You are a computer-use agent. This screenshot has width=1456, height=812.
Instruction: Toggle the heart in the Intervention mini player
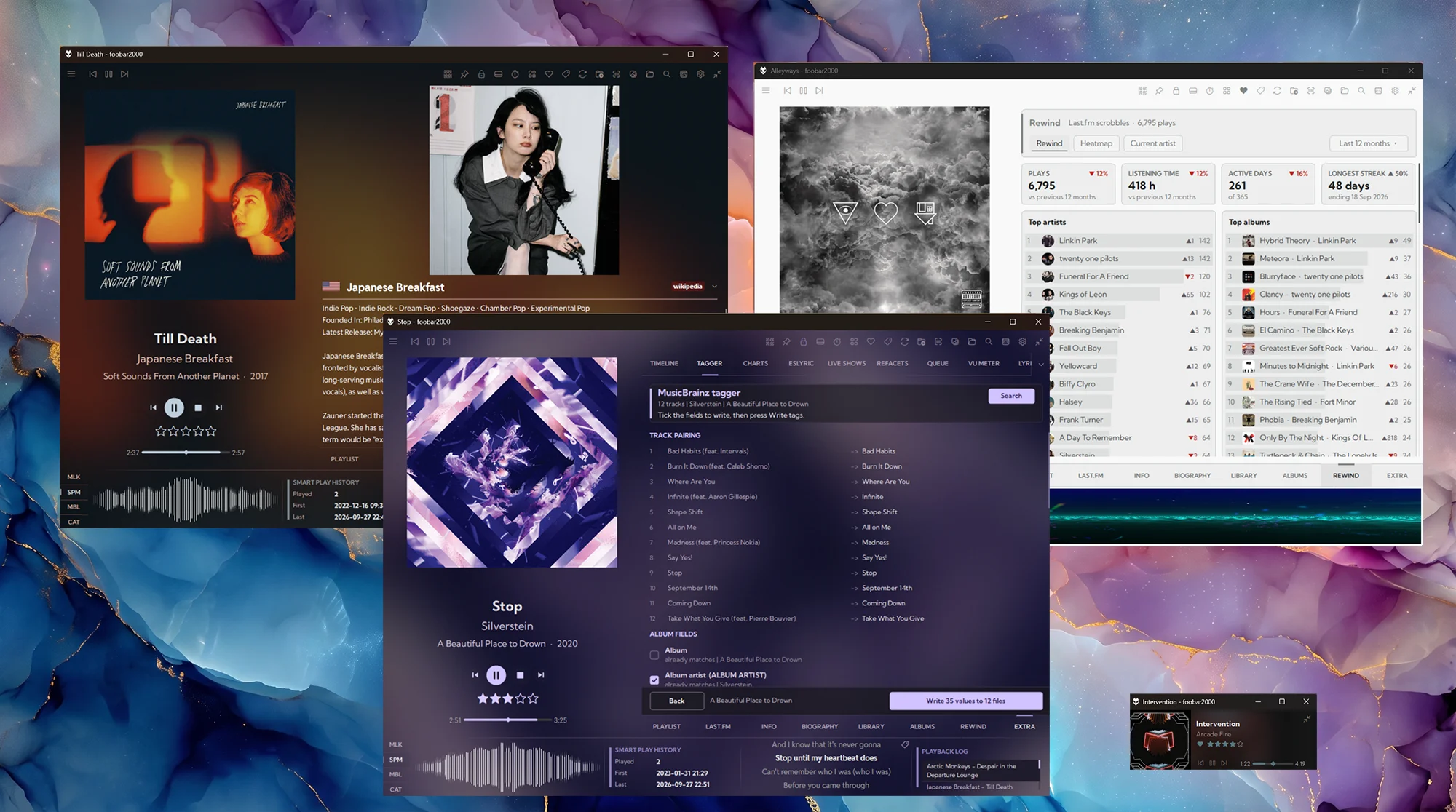pyautogui.click(x=1200, y=744)
